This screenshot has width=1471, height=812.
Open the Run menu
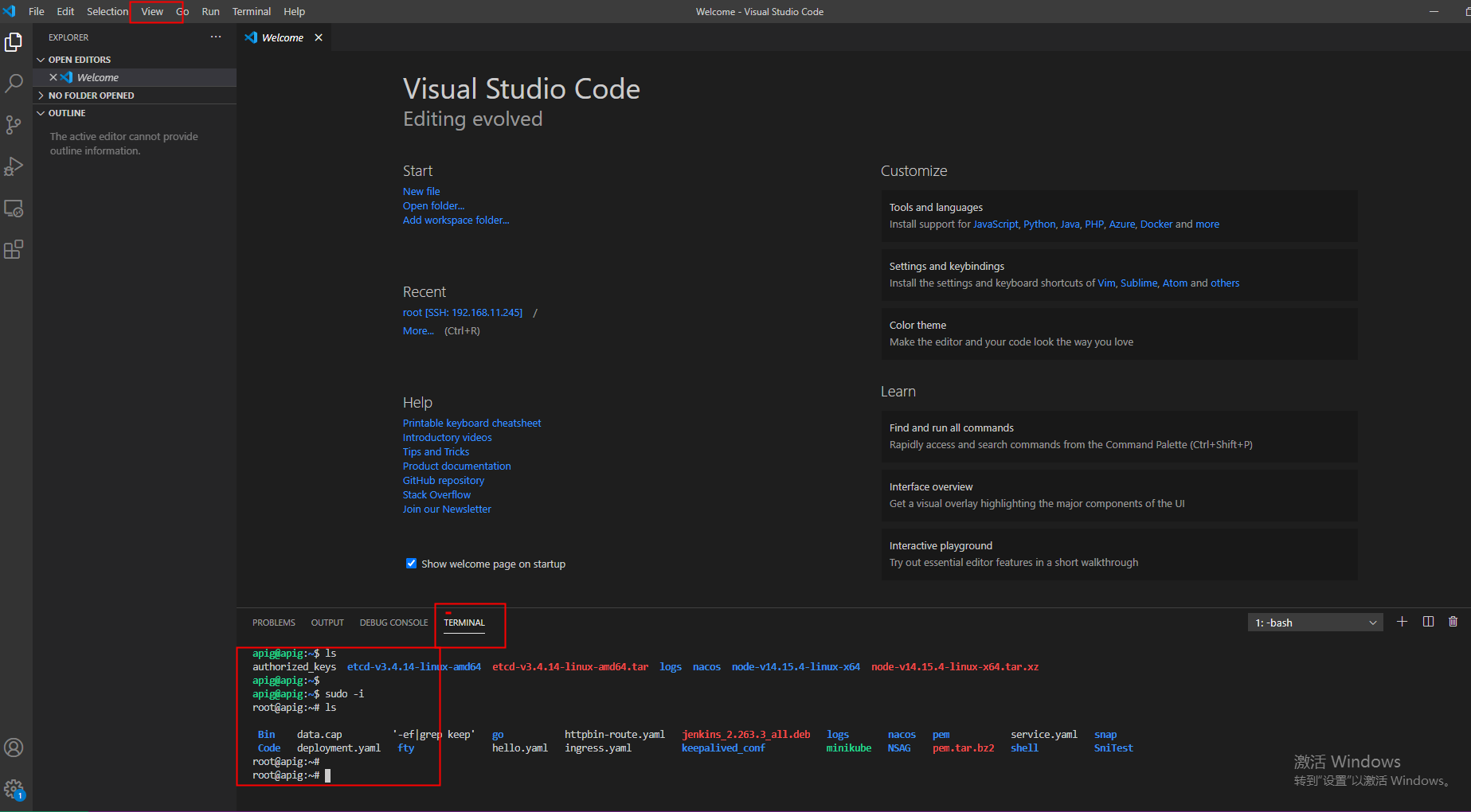tap(210, 11)
